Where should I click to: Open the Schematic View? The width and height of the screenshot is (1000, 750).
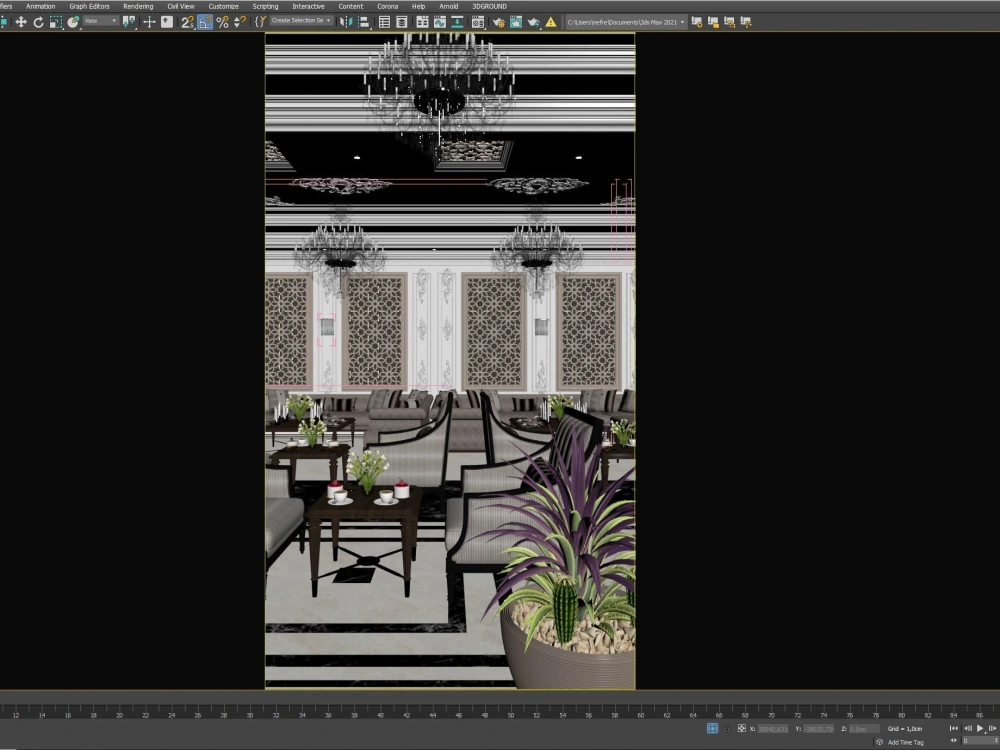pyautogui.click(x=457, y=22)
